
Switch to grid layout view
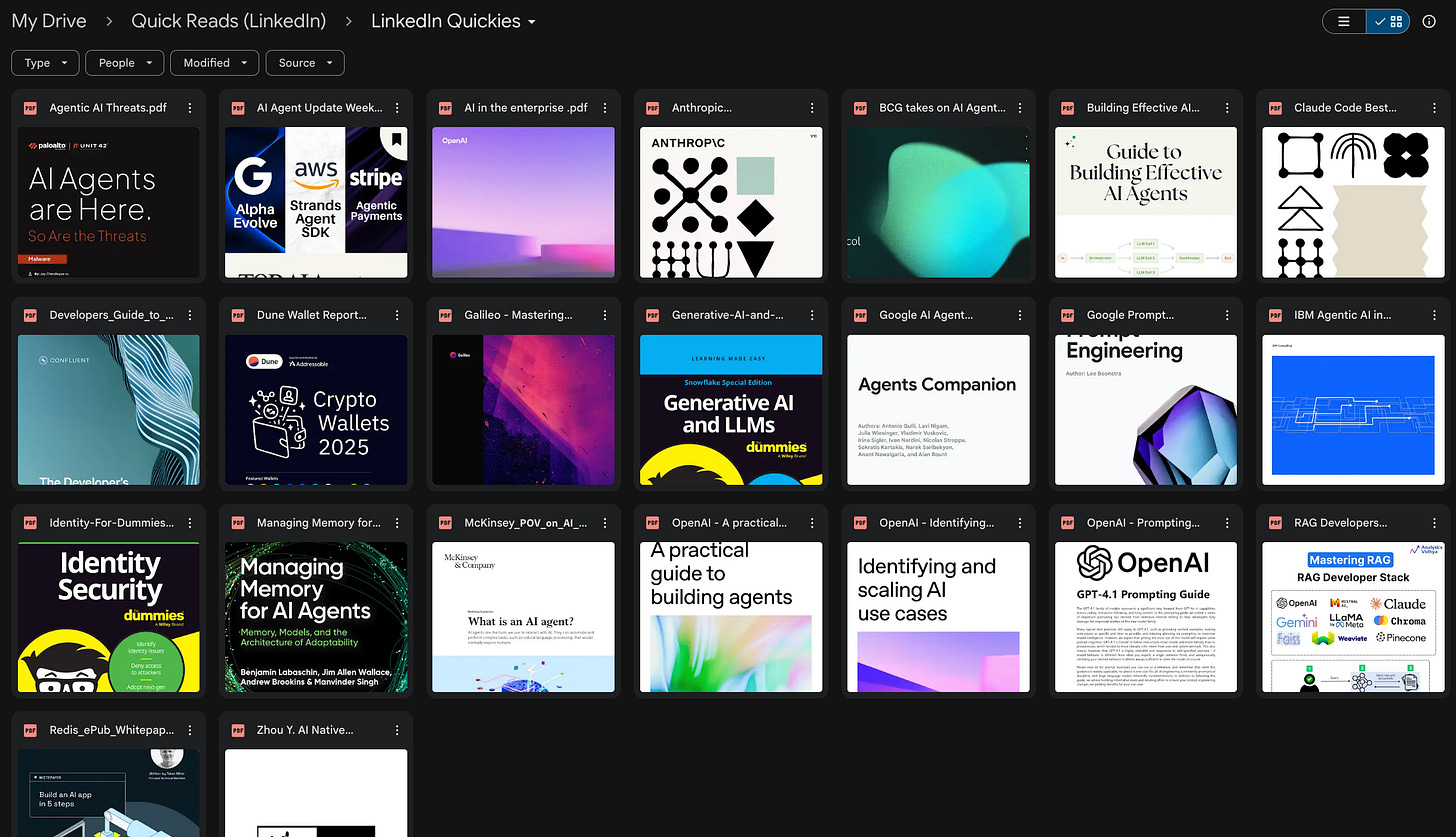click(1389, 21)
